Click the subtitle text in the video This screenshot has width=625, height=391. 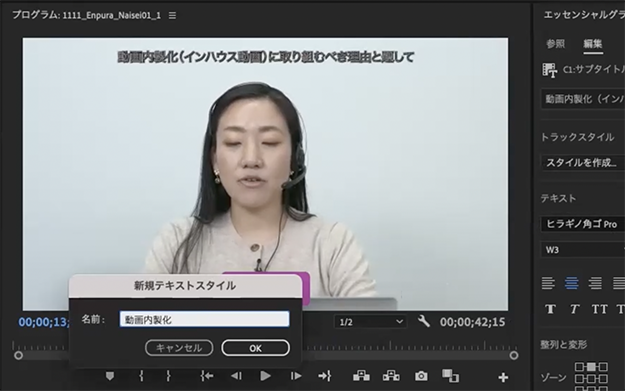click(x=266, y=57)
